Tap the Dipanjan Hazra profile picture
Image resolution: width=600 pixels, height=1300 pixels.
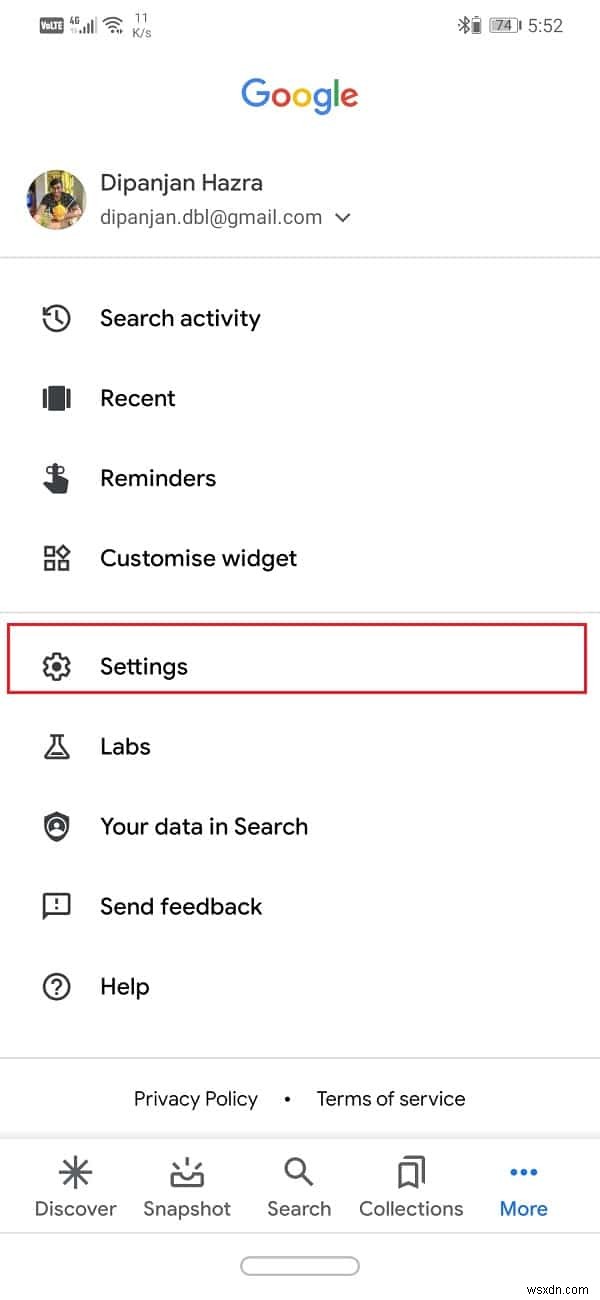56,200
